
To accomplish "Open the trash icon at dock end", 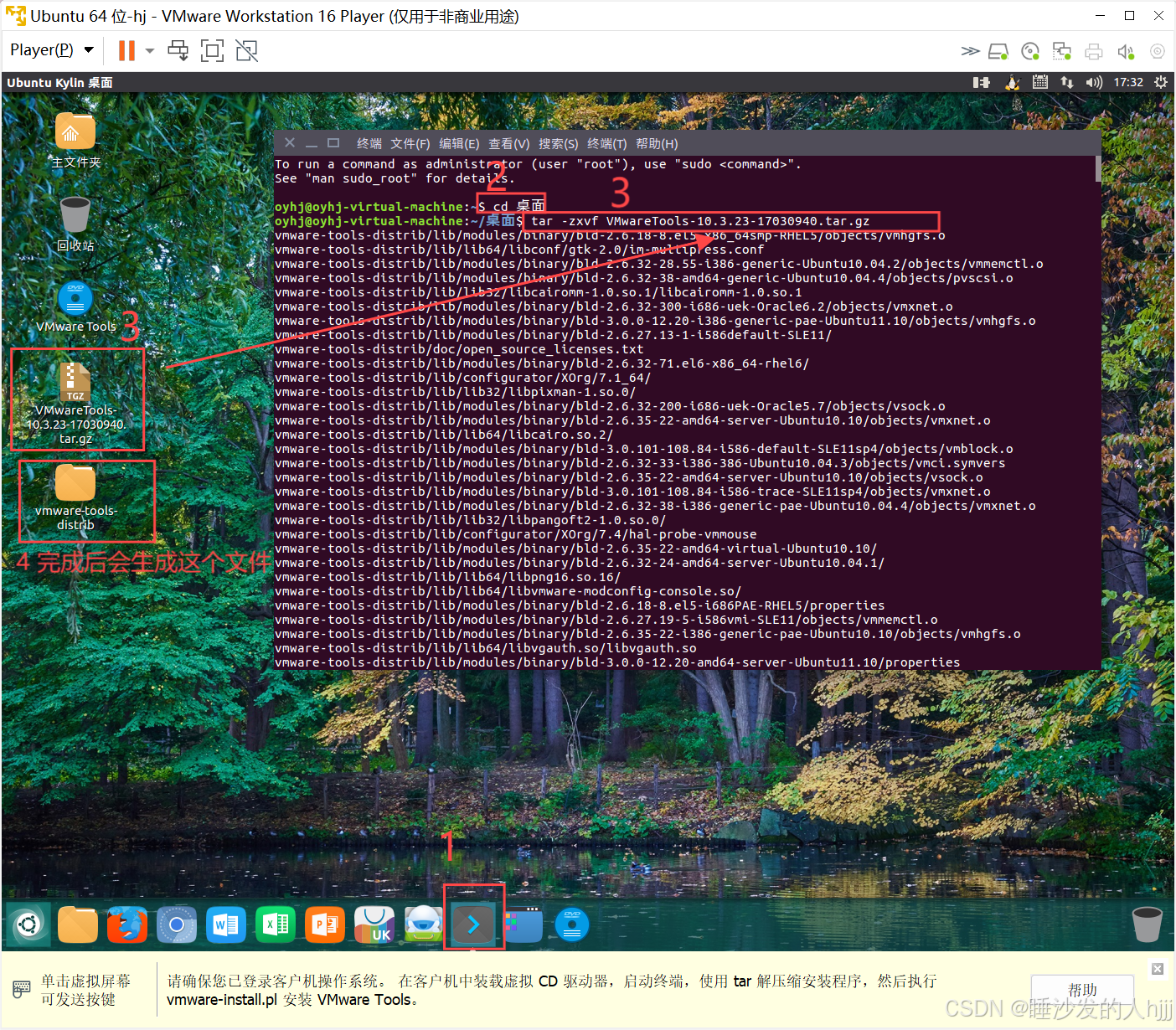I will (1147, 924).
